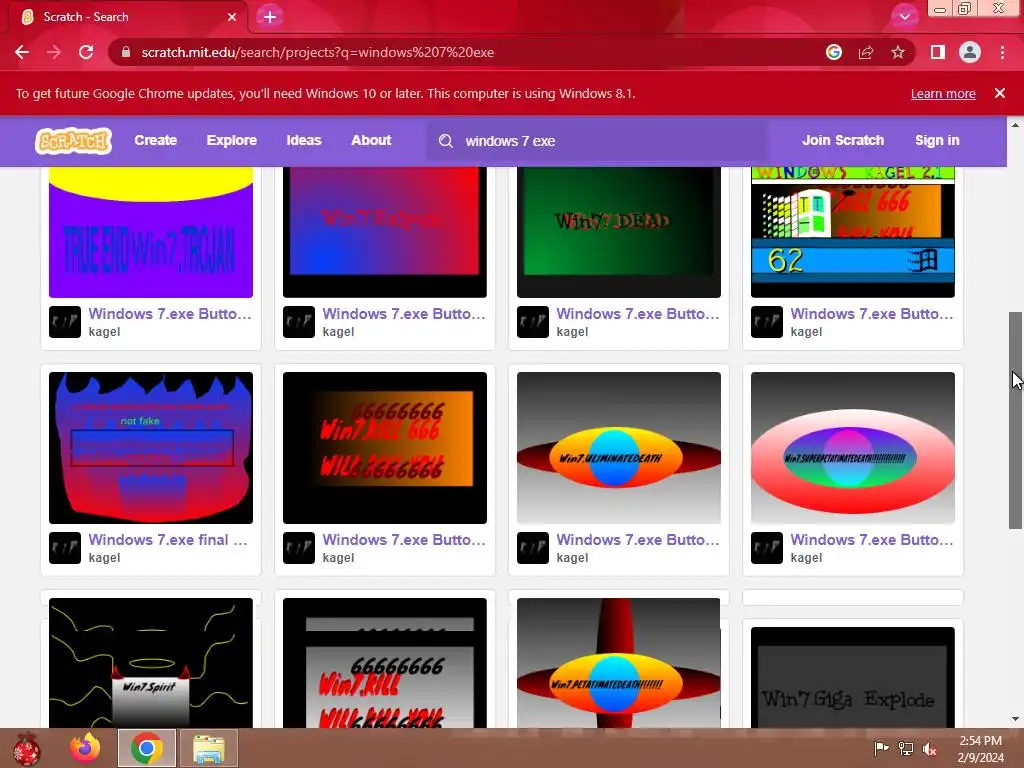Go back with the browser back arrow

click(x=22, y=52)
